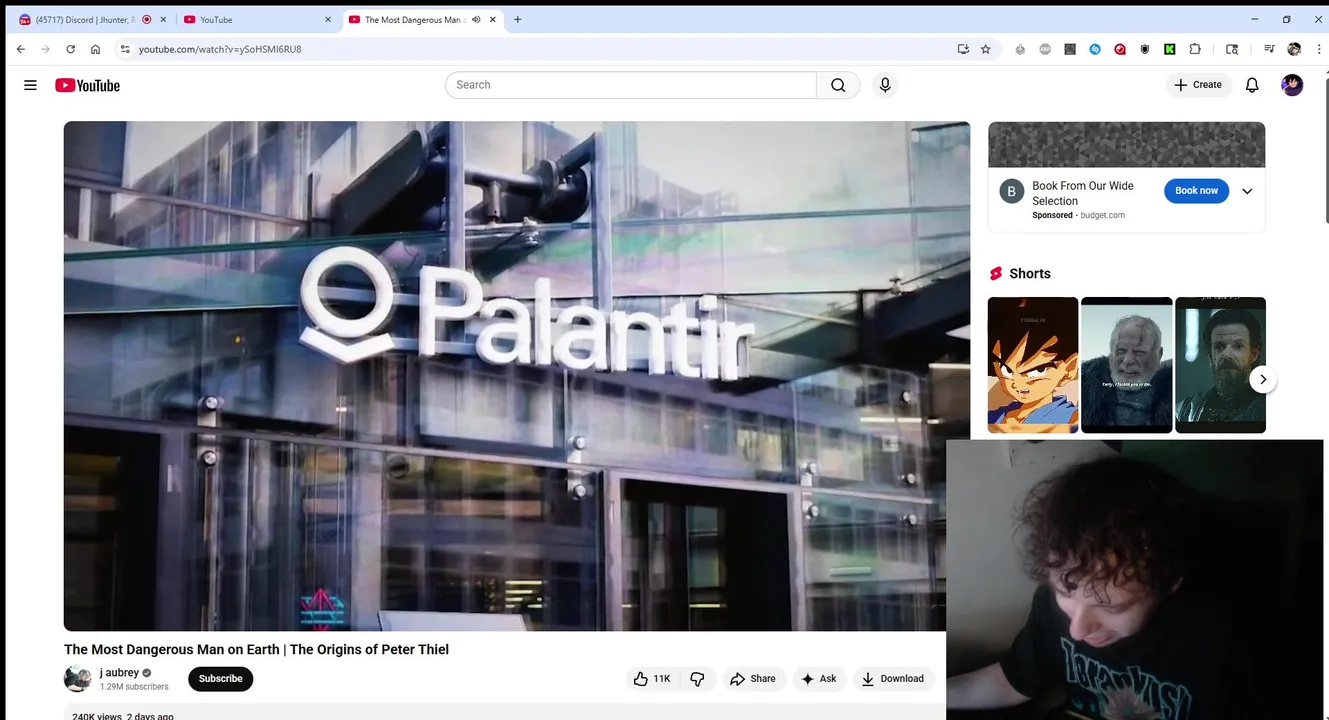This screenshot has width=1329, height=720.
Task: Click the 1.29M subscribers text
Action: point(134,687)
